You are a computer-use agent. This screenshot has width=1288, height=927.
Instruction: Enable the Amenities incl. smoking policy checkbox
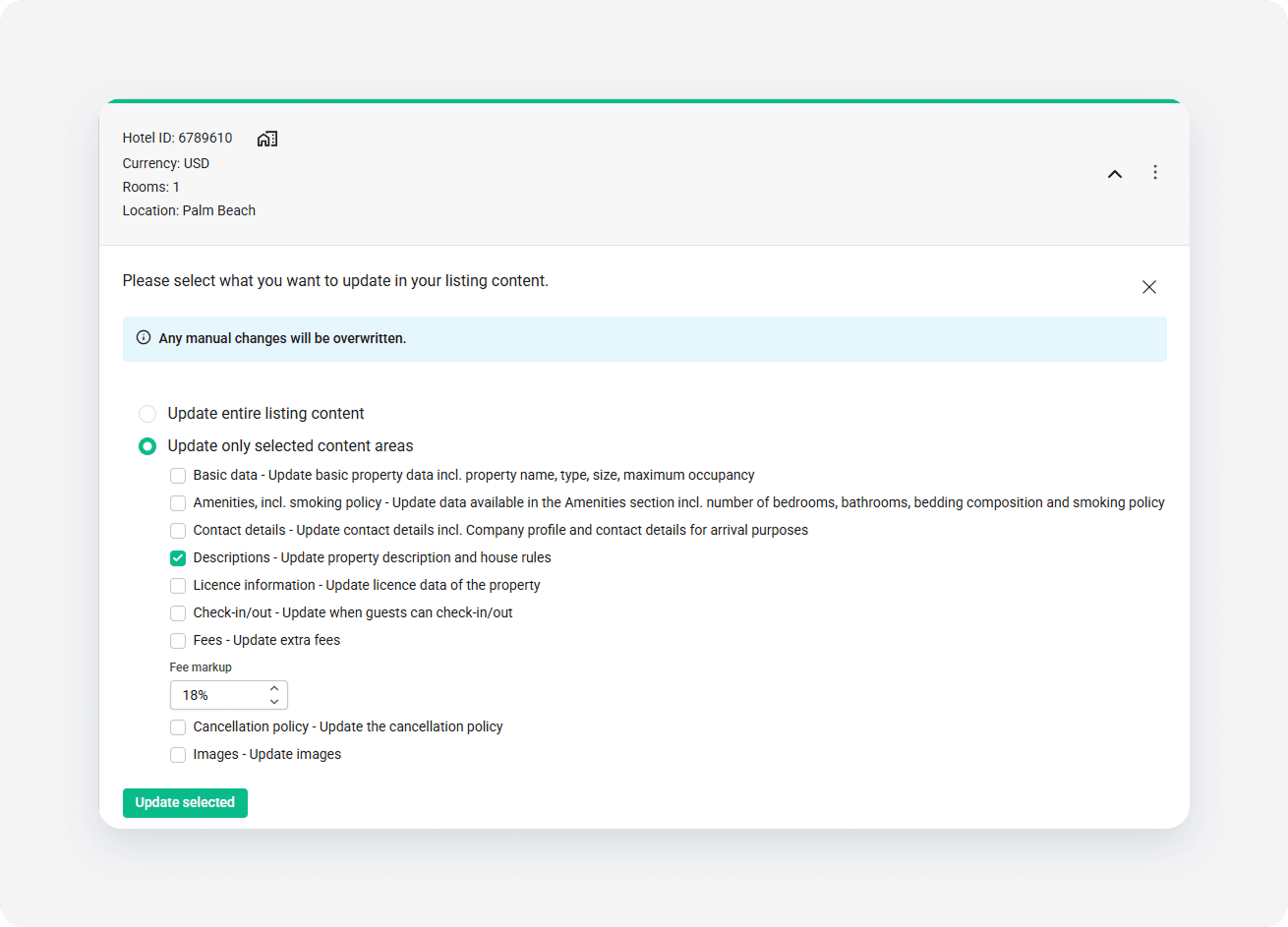[x=178, y=503]
